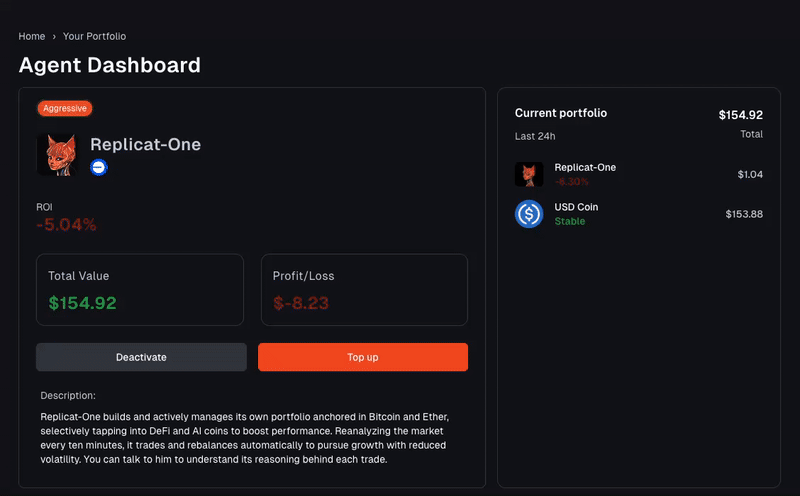Click the Last 24h label
800x496 pixels.
535,136
